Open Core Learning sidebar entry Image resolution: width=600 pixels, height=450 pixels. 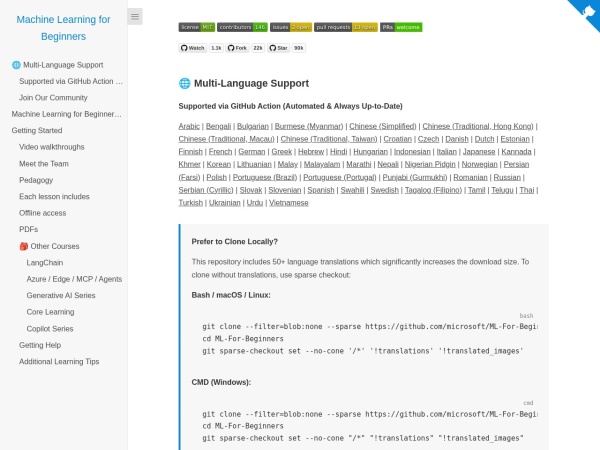coord(51,312)
